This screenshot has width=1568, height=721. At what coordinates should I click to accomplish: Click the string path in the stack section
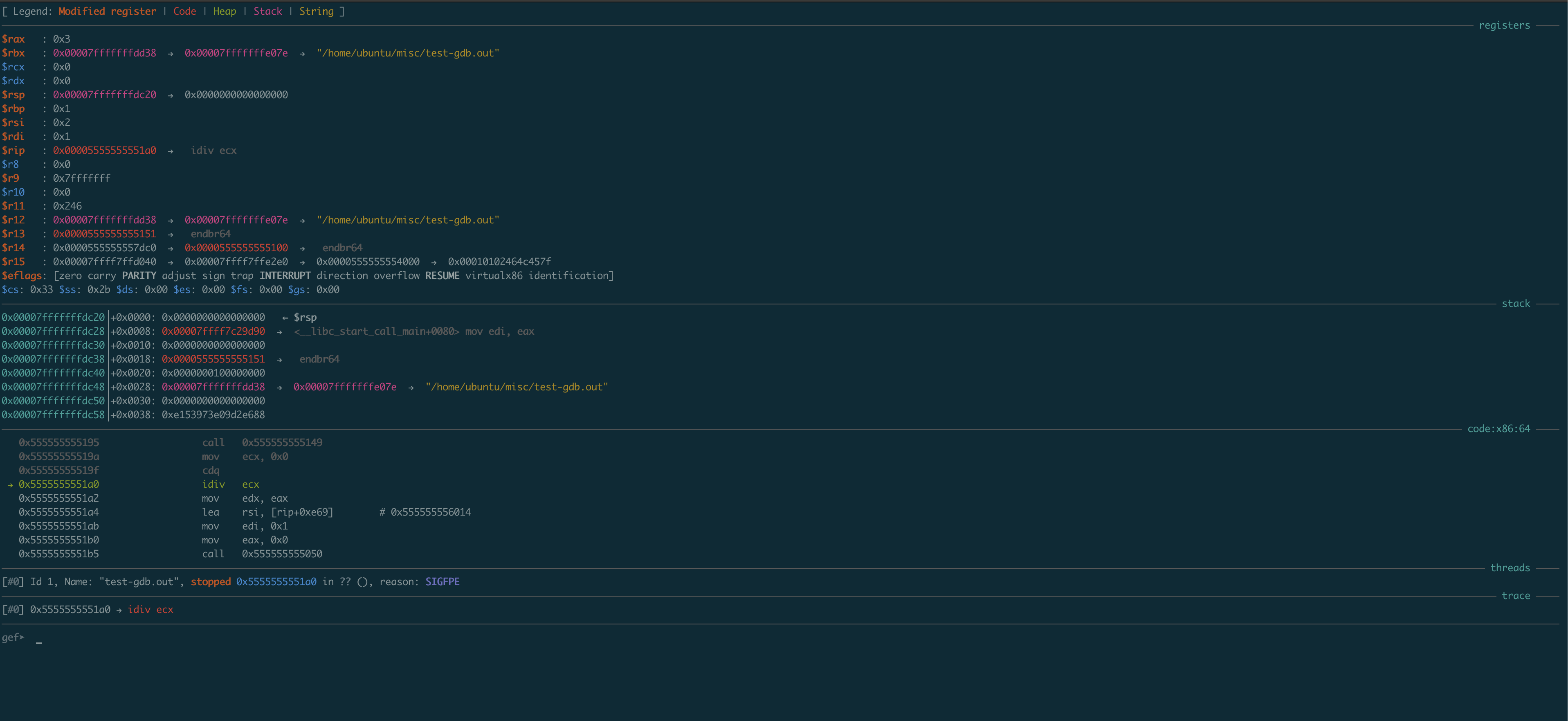(x=517, y=387)
